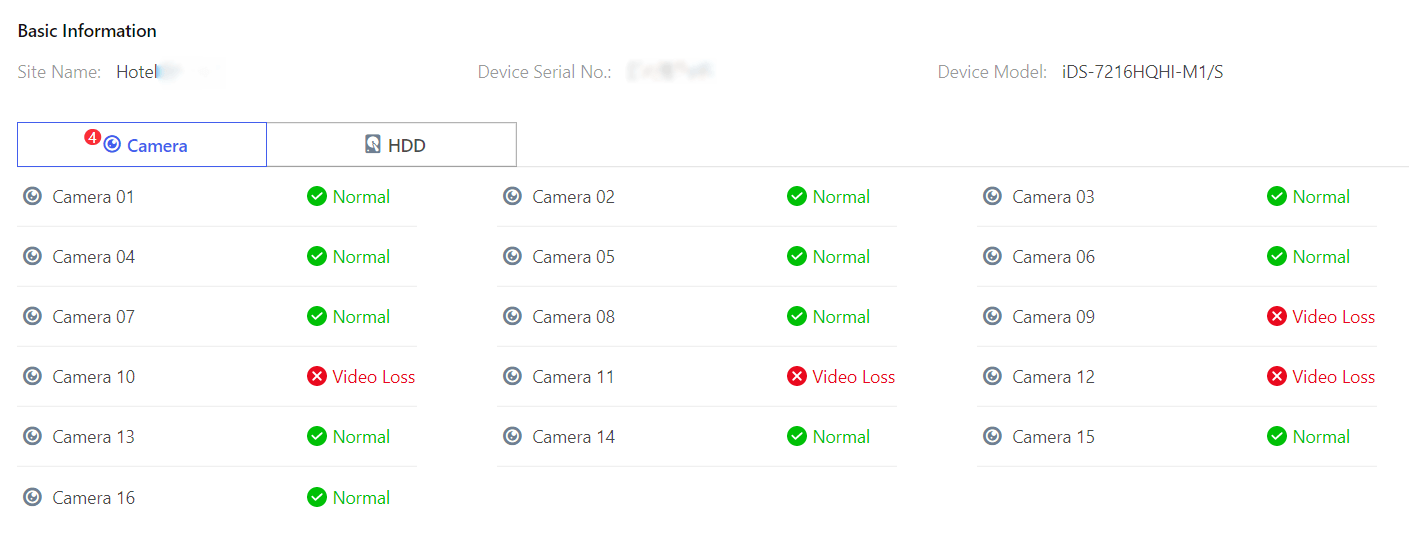The image size is (1424, 541).
Task: Click the Camera 07 label
Action: 94,317
